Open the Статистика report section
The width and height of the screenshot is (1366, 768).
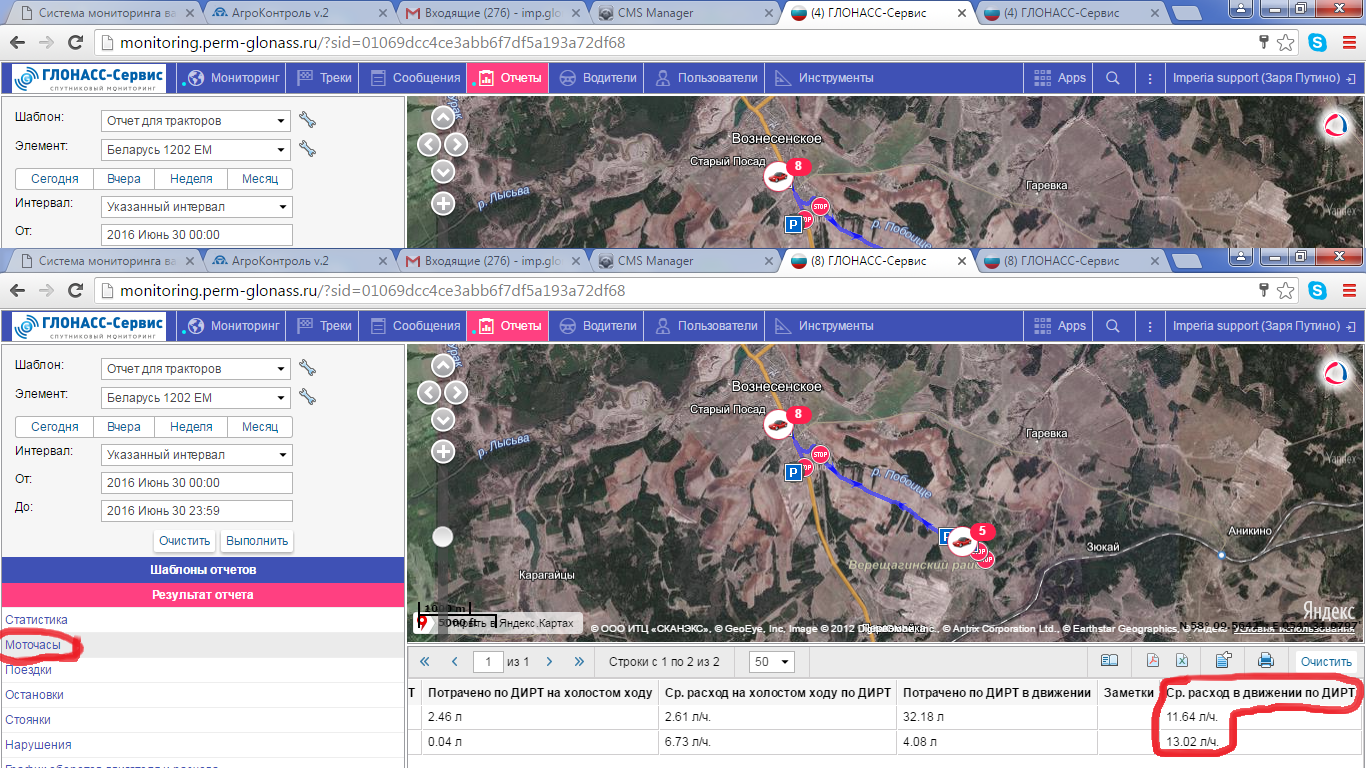(37, 620)
